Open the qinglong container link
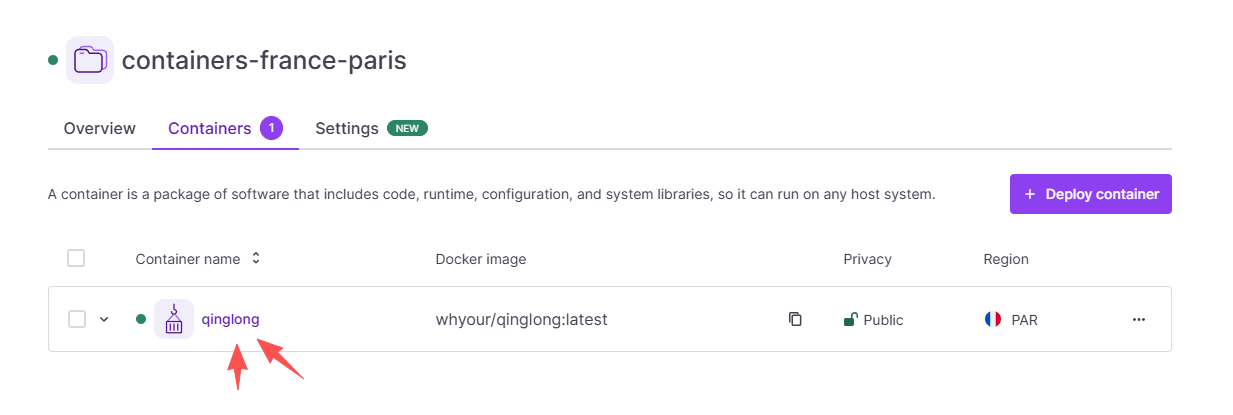This screenshot has height=415, width=1233. tap(230, 320)
